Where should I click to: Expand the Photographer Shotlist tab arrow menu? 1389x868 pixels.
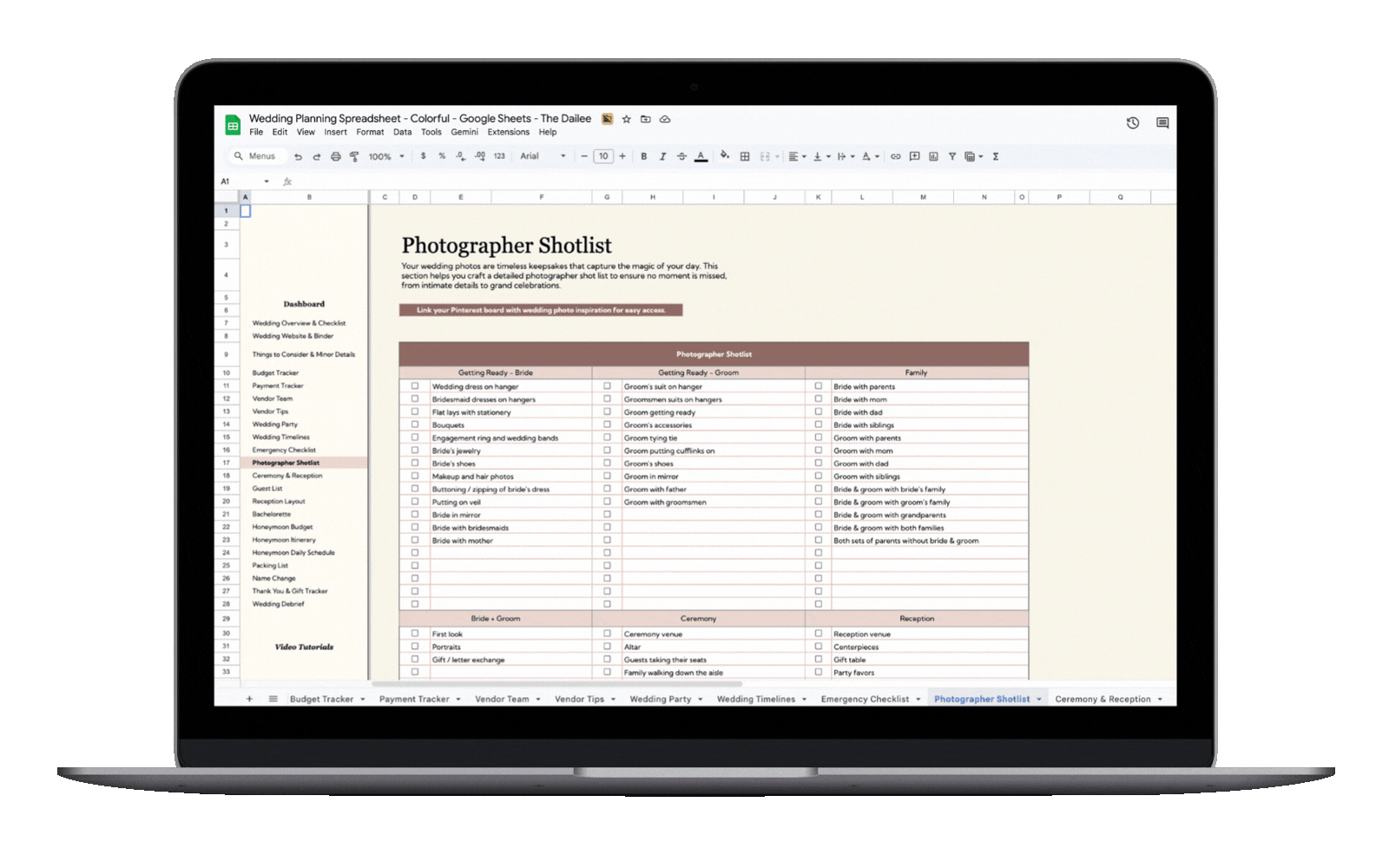click(1038, 700)
